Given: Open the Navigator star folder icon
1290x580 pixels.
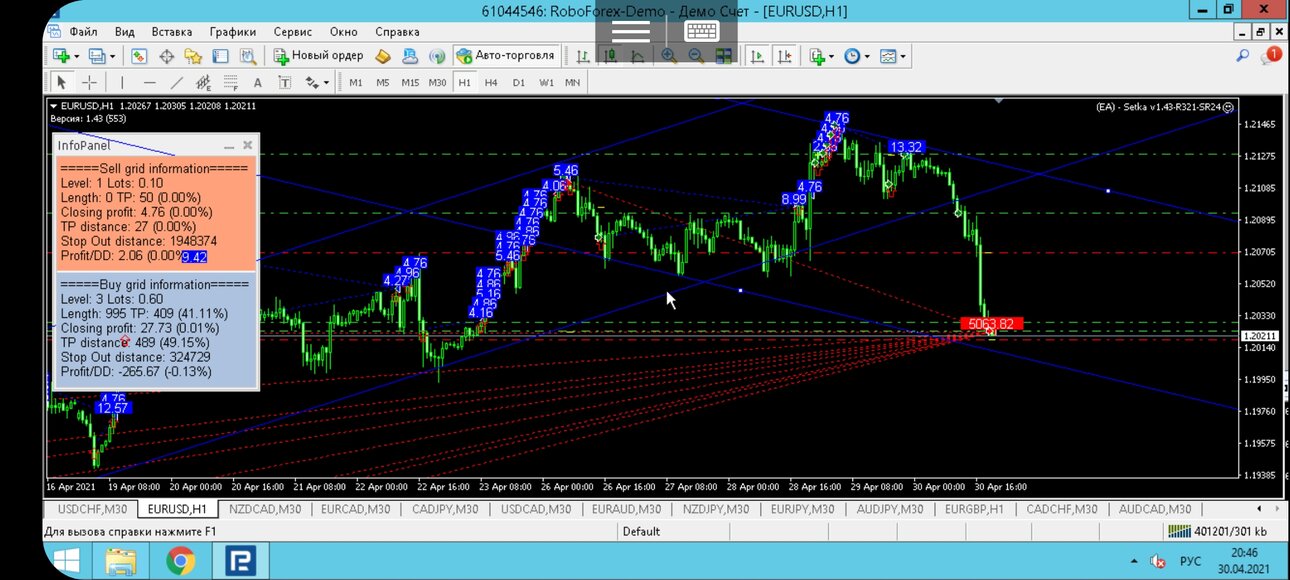Looking at the screenshot, I should coord(193,56).
